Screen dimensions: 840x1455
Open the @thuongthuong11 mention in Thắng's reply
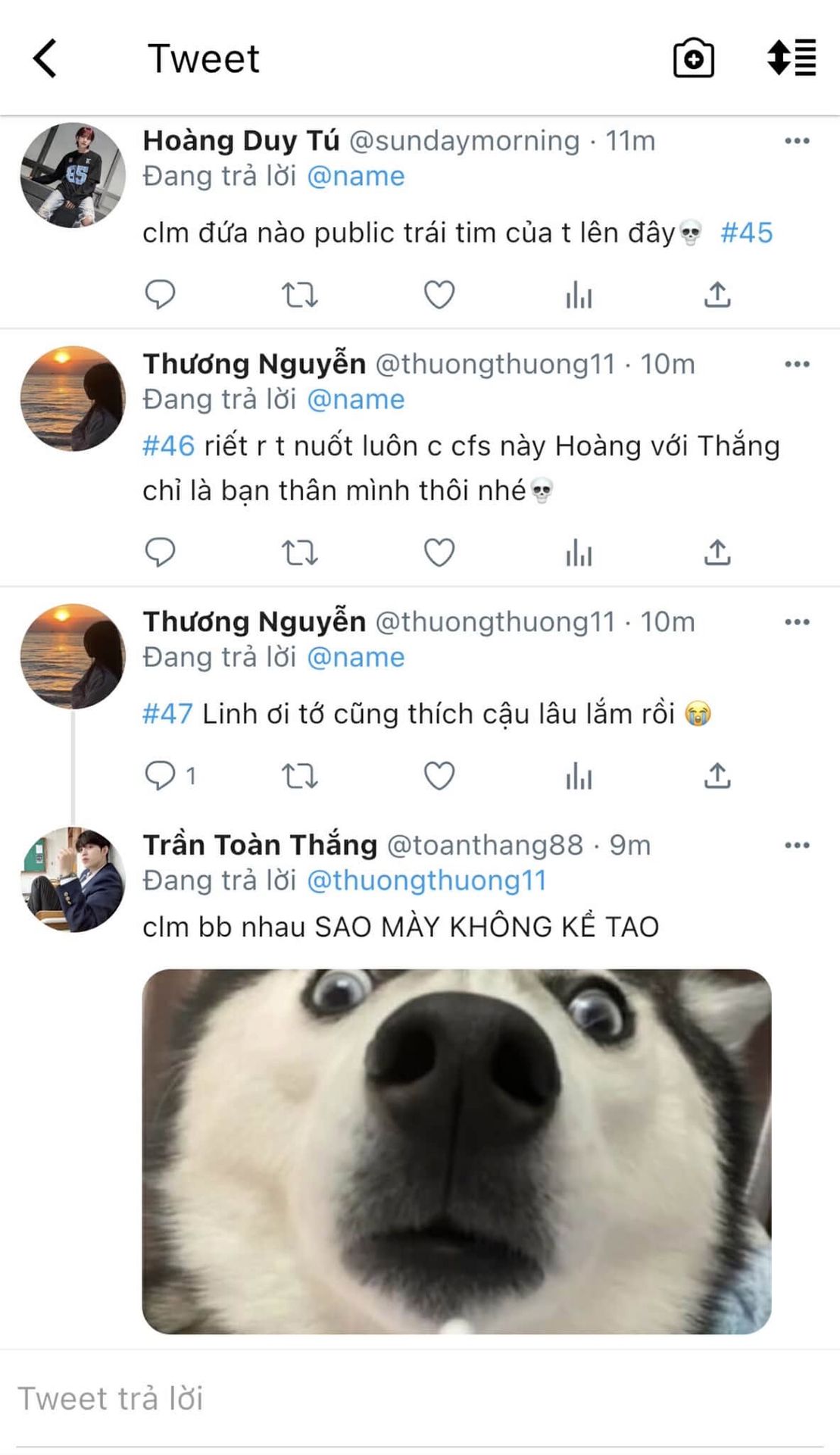426,881
